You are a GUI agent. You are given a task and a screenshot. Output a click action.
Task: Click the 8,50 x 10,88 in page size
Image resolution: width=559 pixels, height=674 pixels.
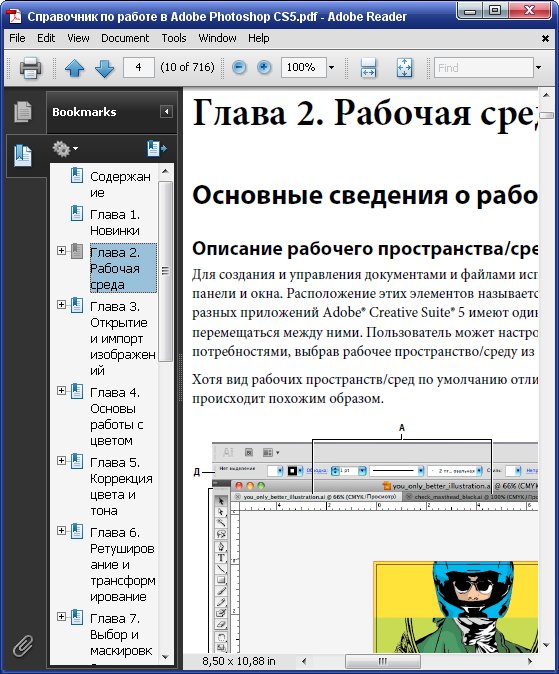(239, 661)
